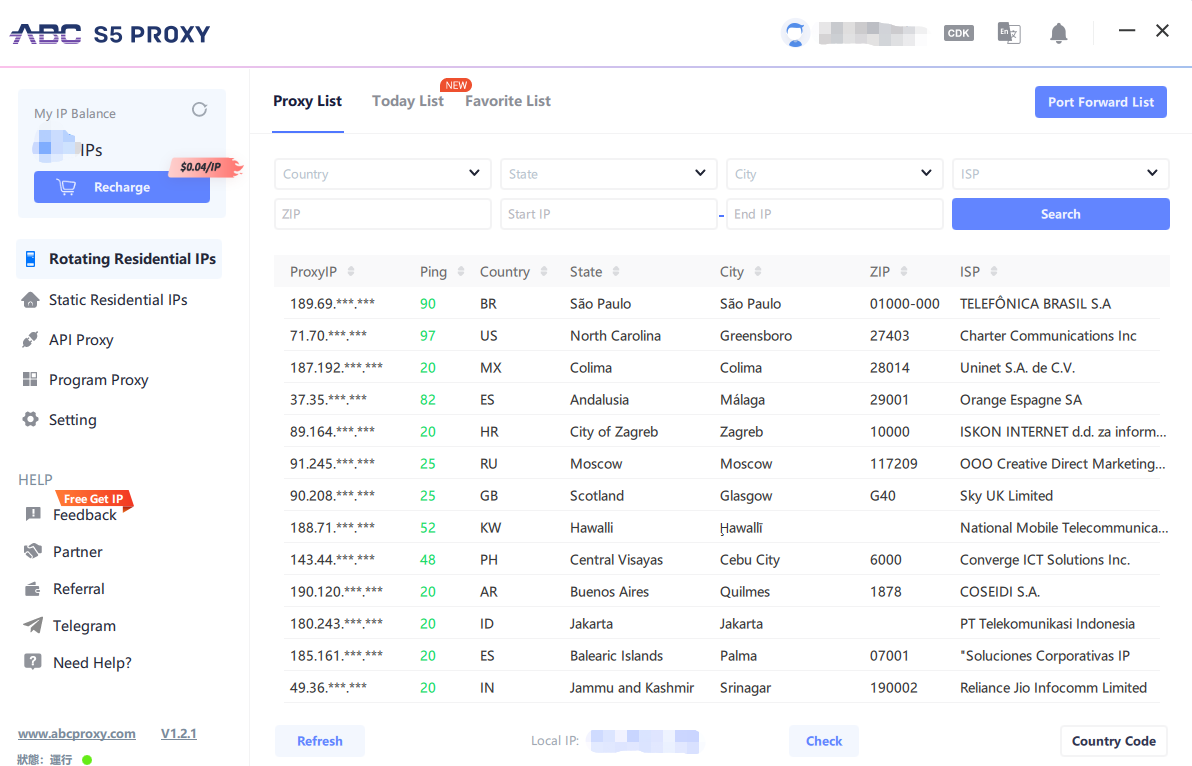Screen dimensions: 1192x766
Task: Select the 190.120.***.*** proxy row
Action: (721, 591)
